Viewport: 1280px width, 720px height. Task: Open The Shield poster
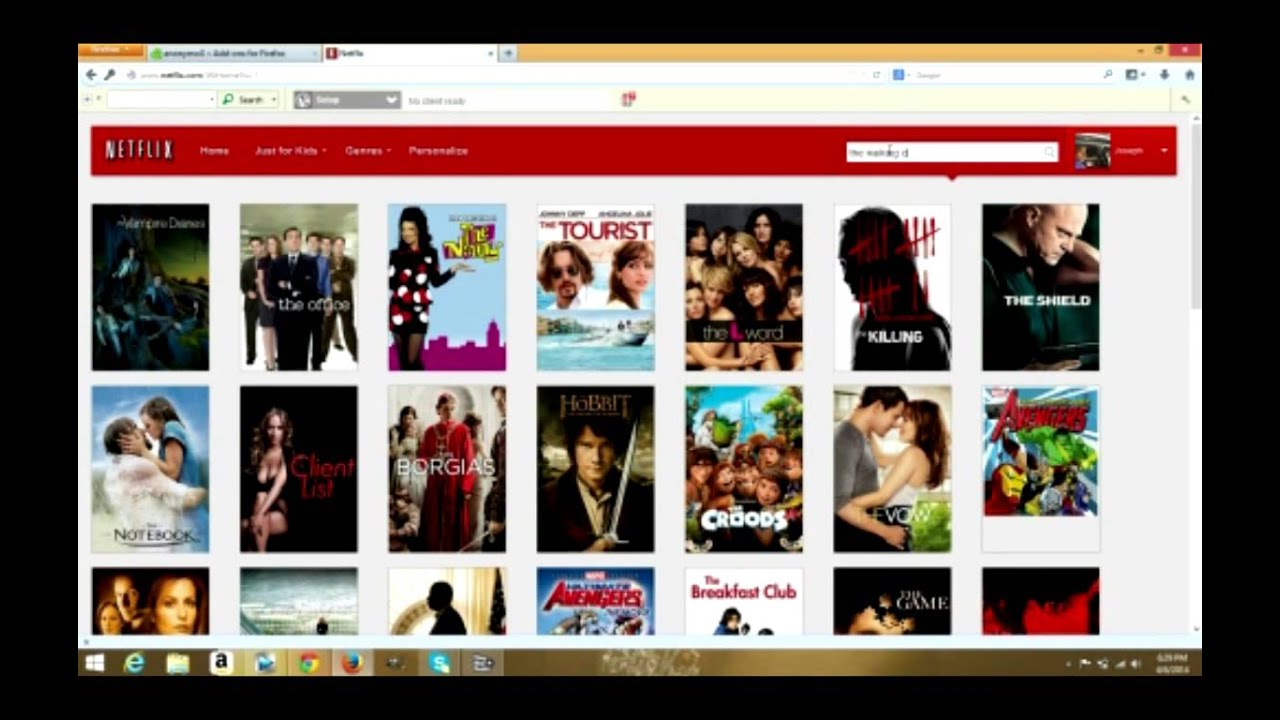tap(1041, 288)
